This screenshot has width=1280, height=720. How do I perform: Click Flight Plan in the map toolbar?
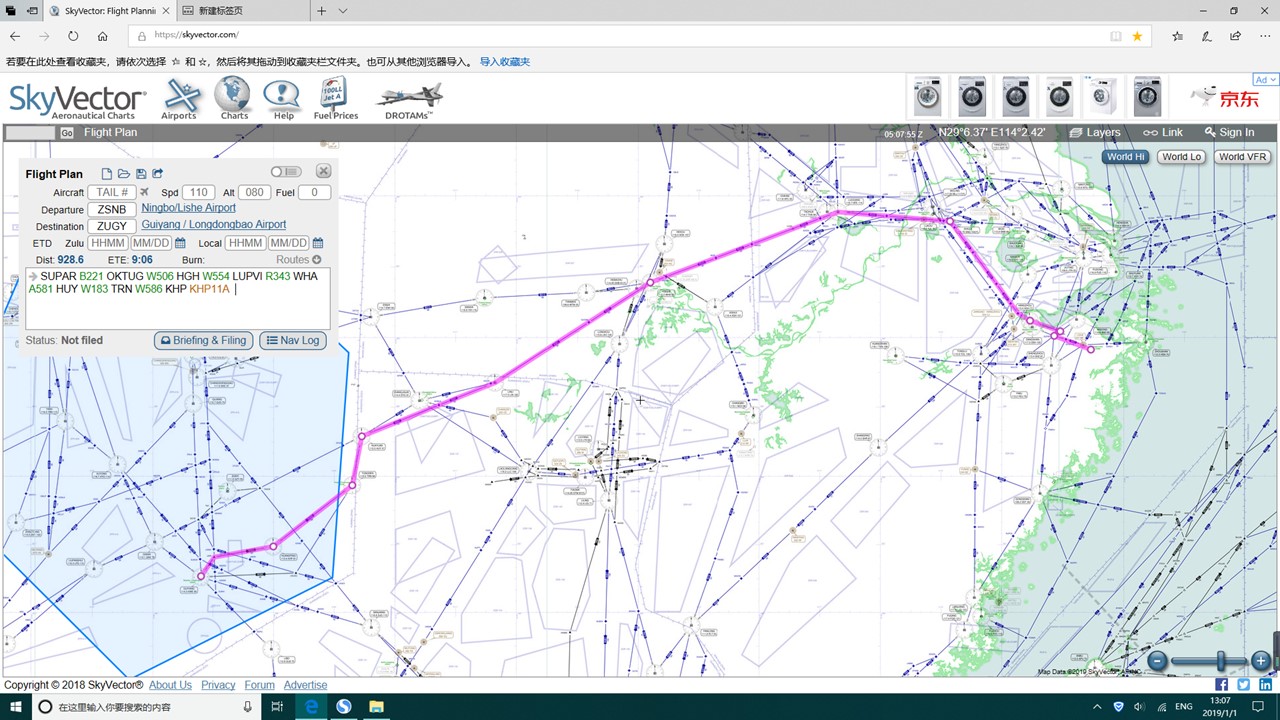pyautogui.click(x=110, y=132)
